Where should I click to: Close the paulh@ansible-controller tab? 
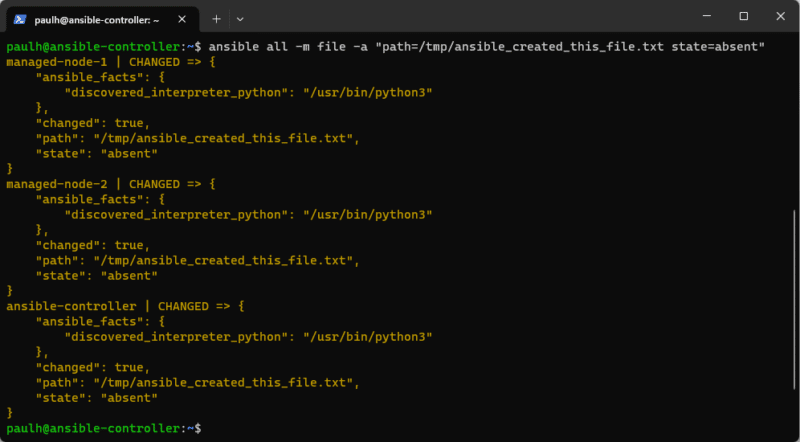[182, 18]
